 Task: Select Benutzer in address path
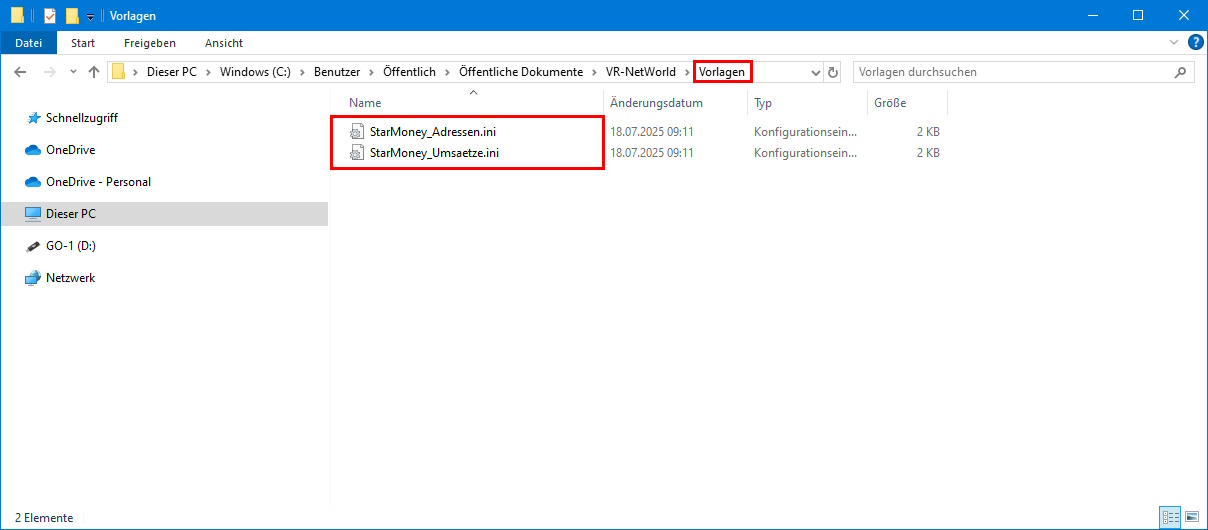(335, 72)
